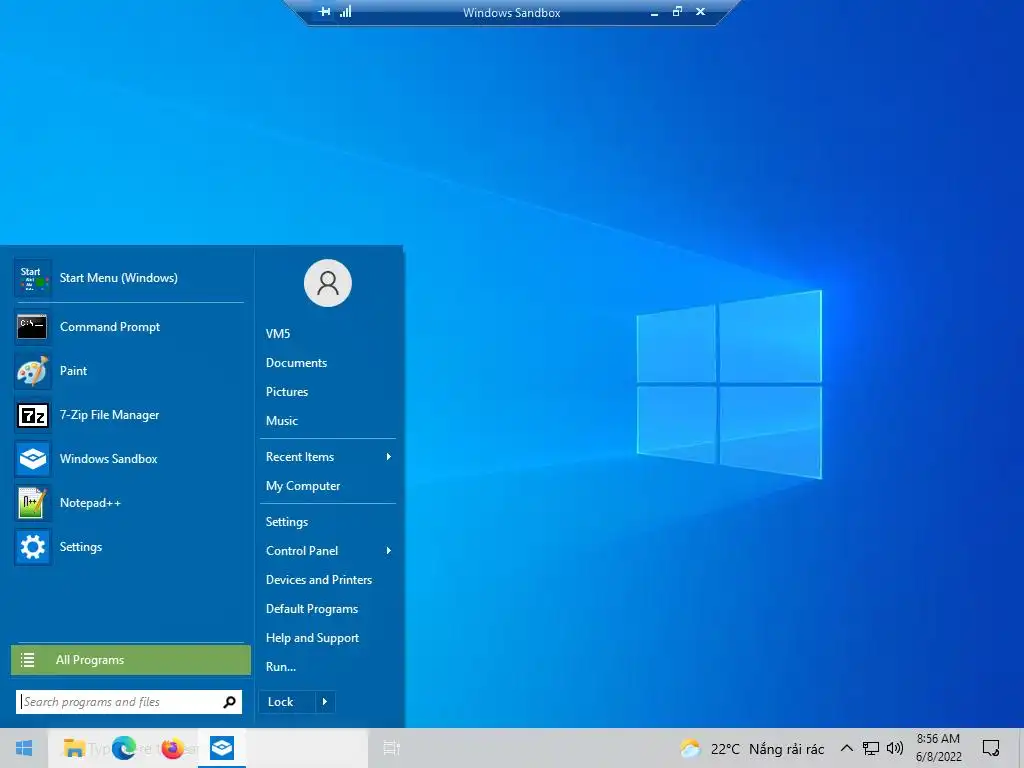Click the Windows Start button on taskbar
Screen dimensions: 1024x768
point(24,748)
